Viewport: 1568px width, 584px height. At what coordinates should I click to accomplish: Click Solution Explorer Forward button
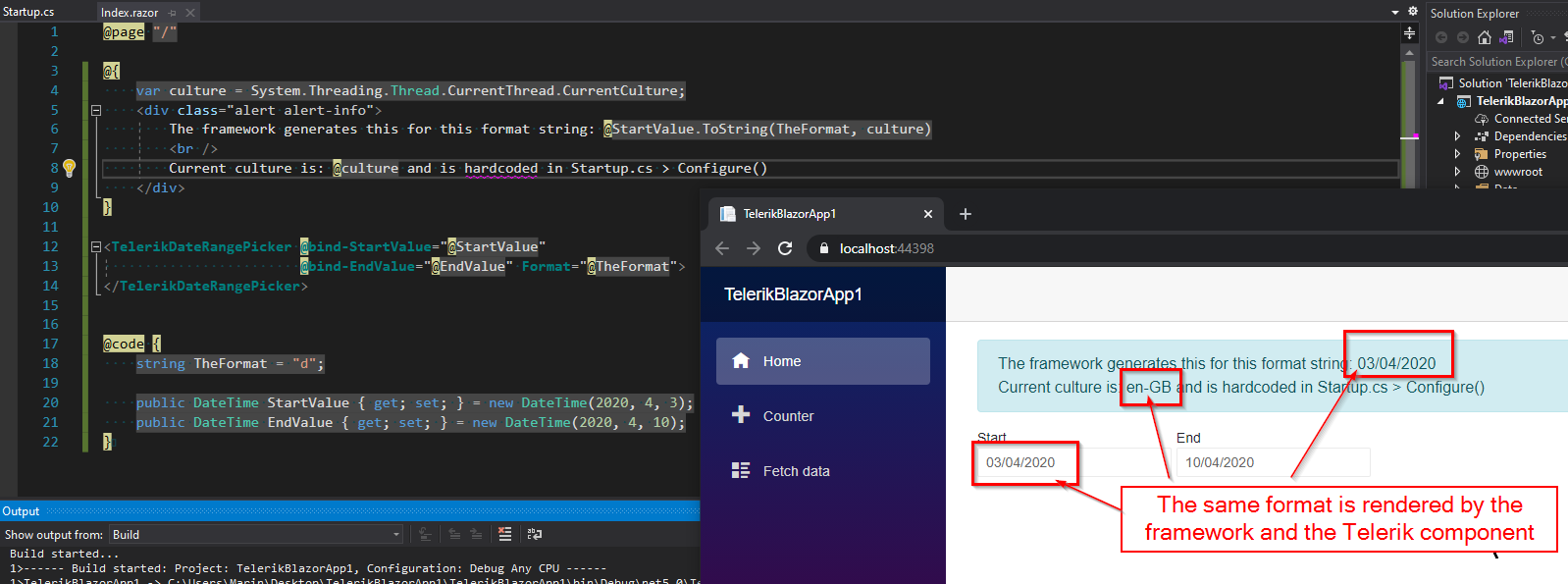pyautogui.click(x=1463, y=37)
